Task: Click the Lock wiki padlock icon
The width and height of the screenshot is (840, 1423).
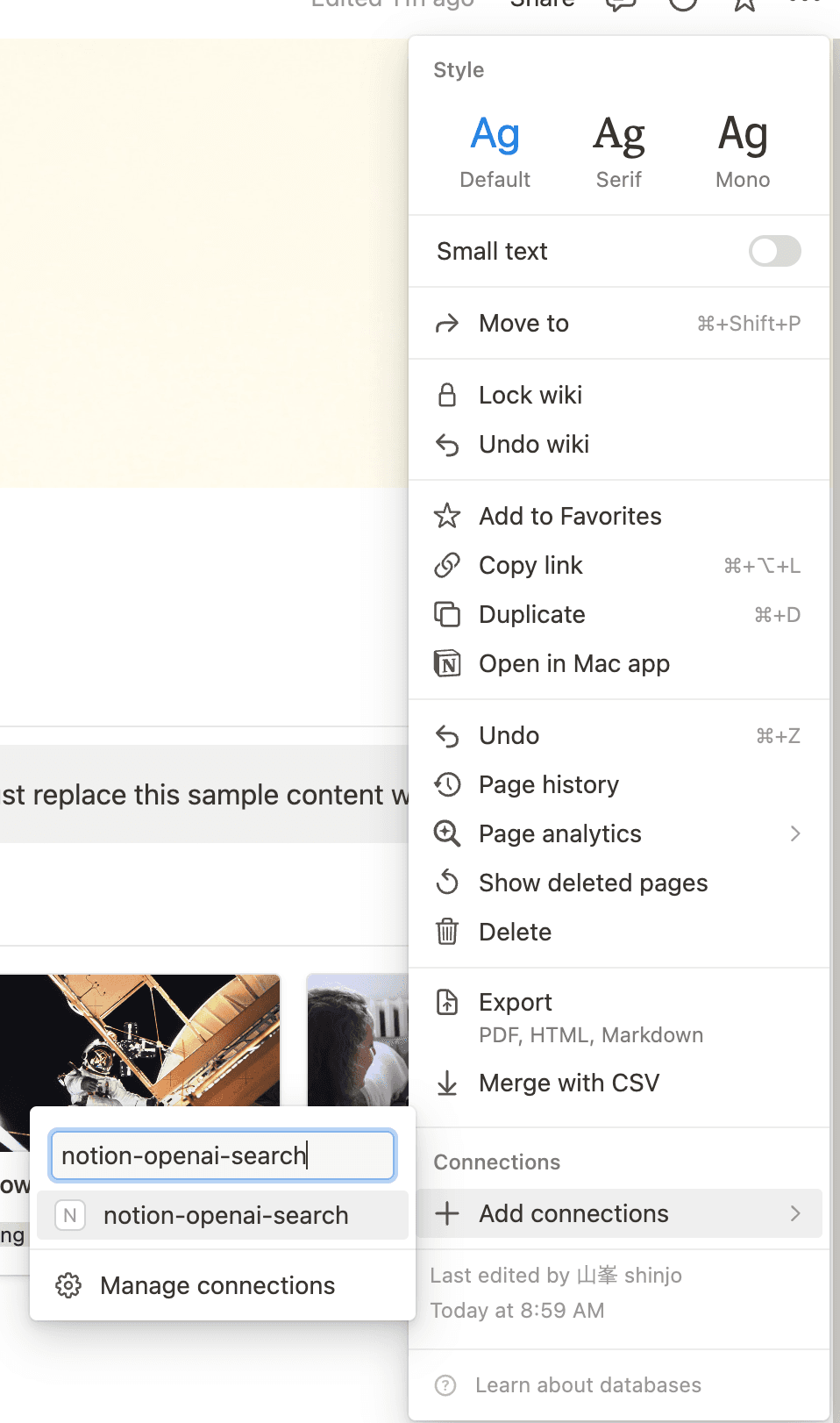Action: pos(447,395)
